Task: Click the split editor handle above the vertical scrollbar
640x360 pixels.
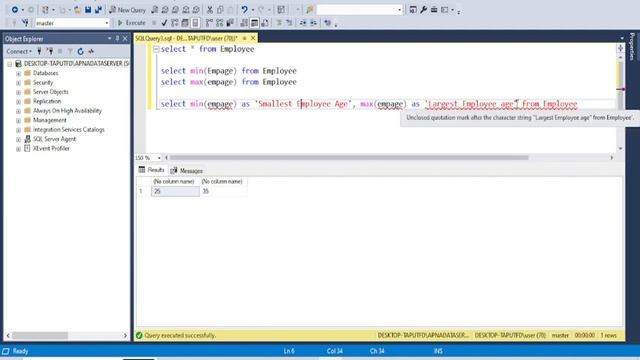Action: coord(620,49)
